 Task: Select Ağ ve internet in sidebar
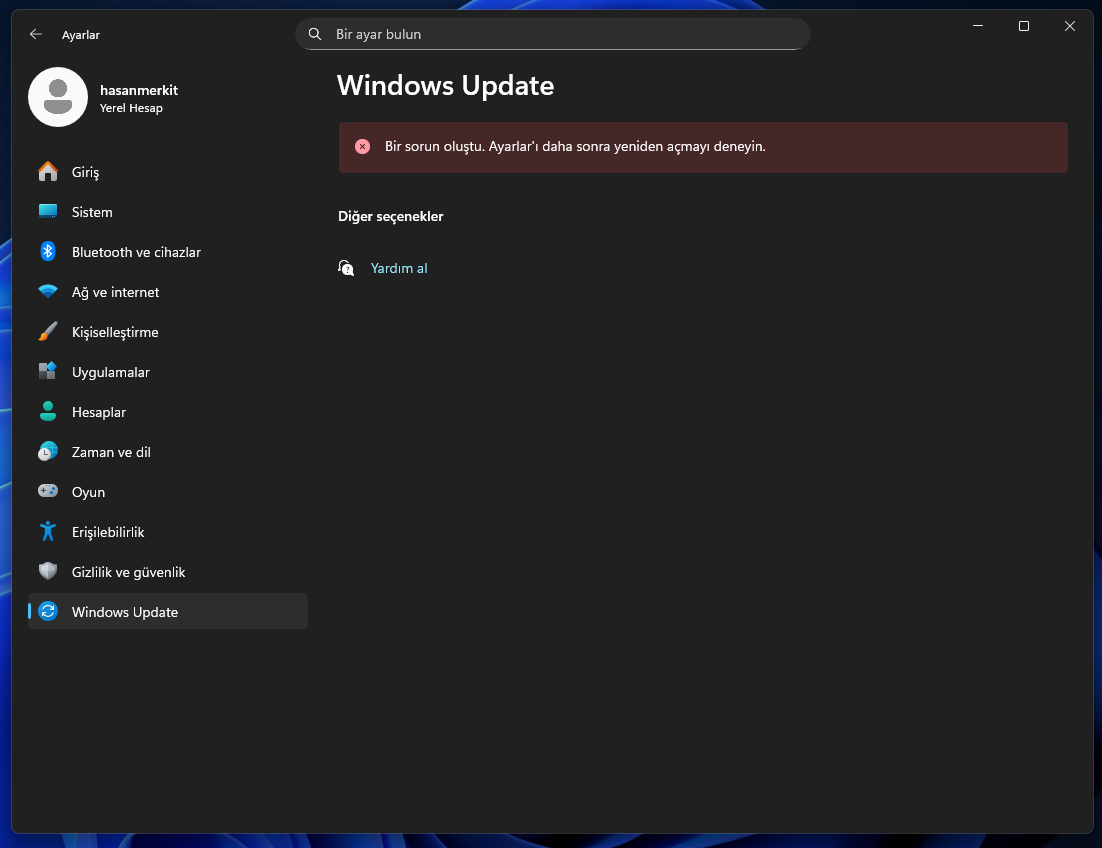click(168, 292)
